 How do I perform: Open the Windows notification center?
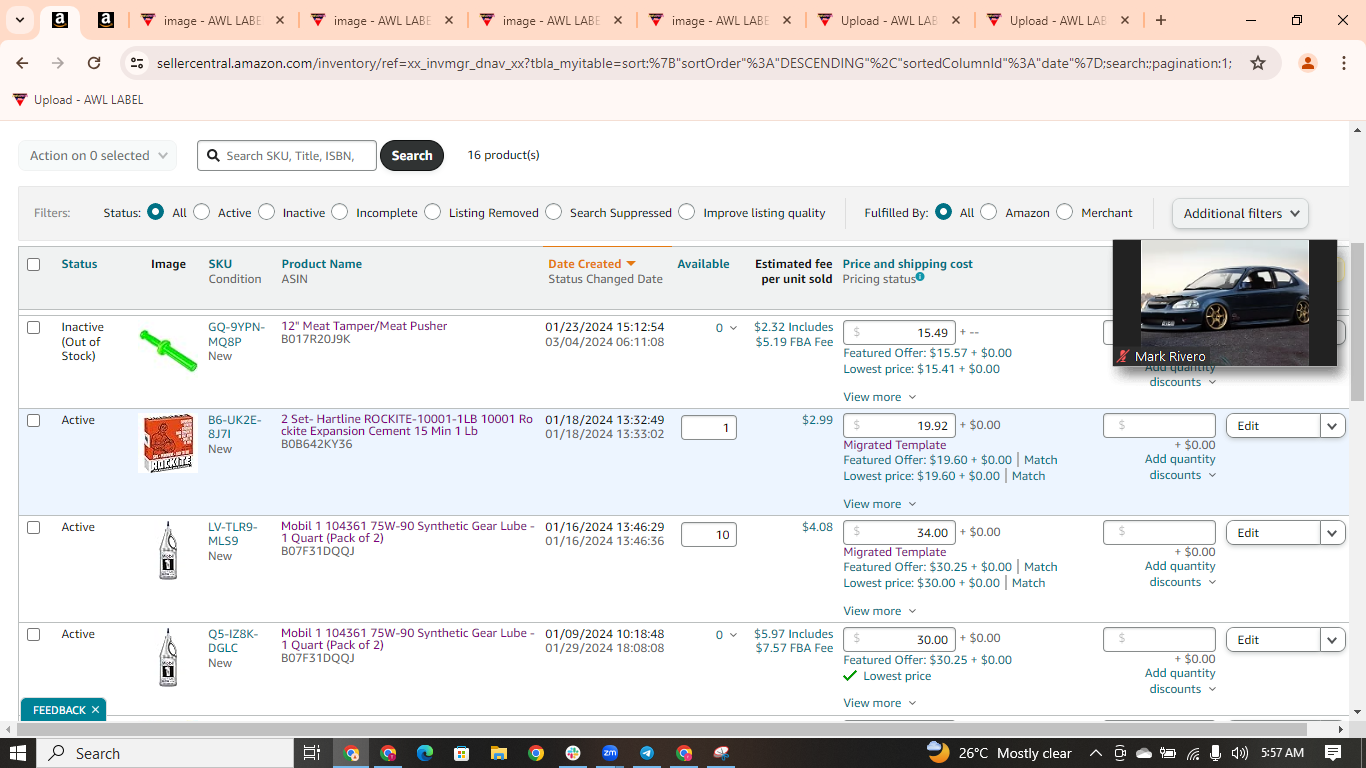[1333, 753]
